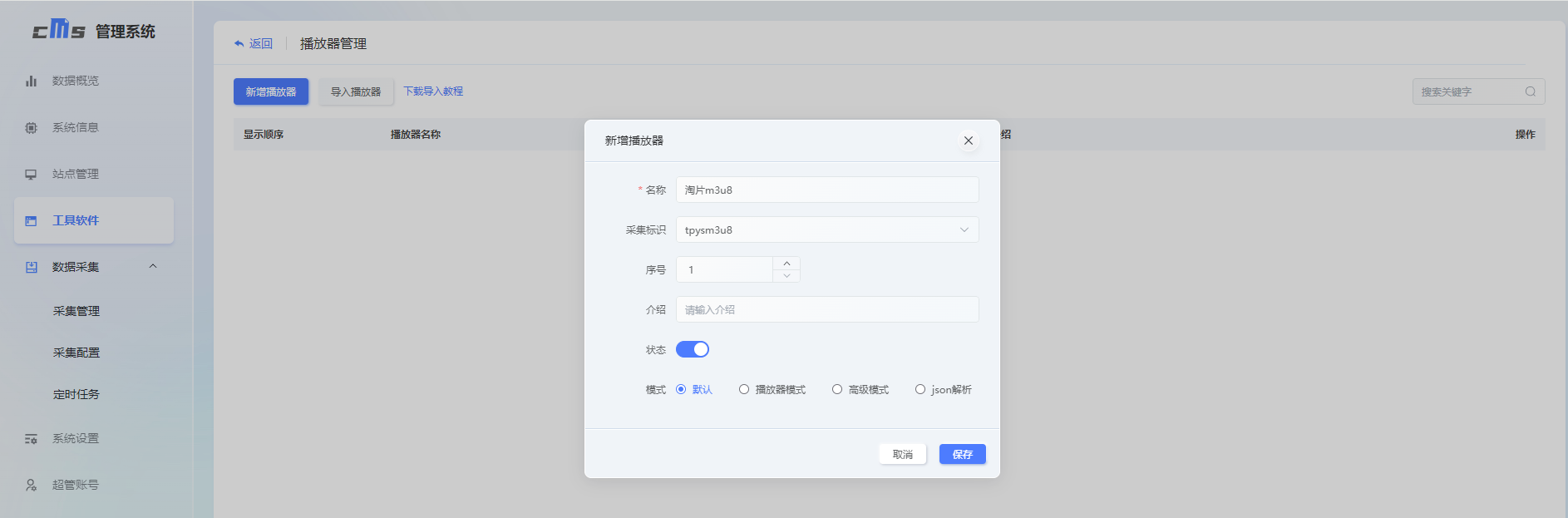Image resolution: width=1568 pixels, height=518 pixels.
Task: Click the 数据概览 bar chart icon
Action: (x=31, y=81)
